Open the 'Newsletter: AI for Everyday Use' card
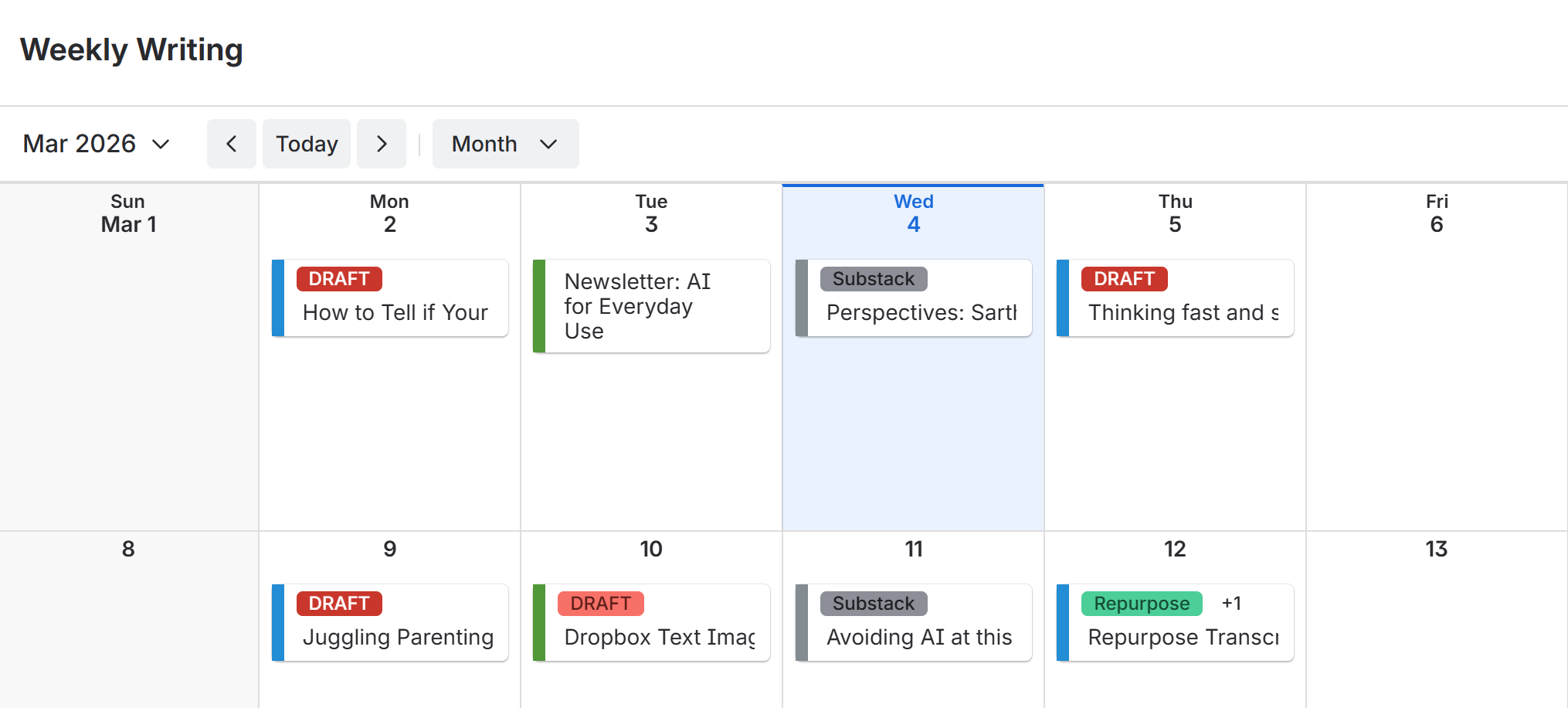This screenshot has height=708, width=1568. [x=653, y=306]
